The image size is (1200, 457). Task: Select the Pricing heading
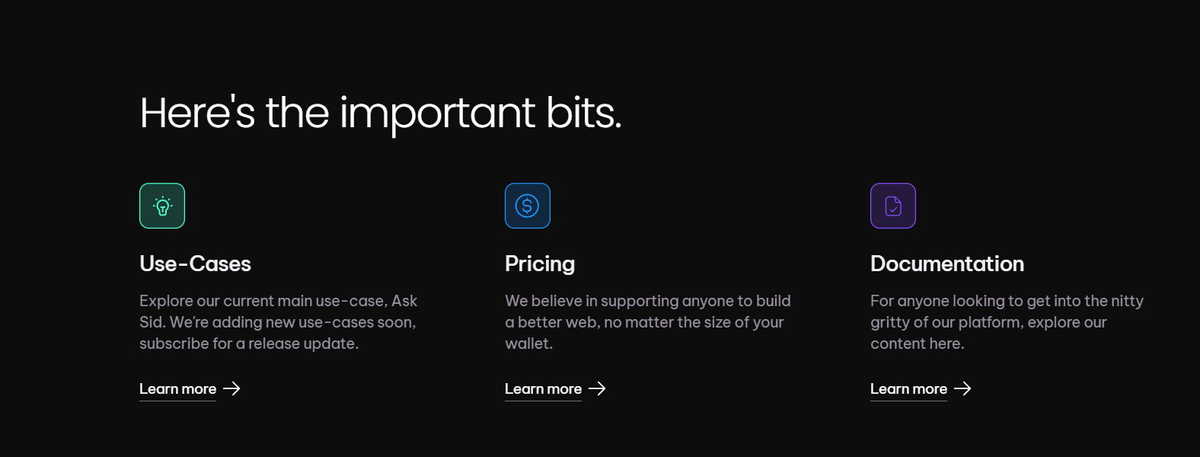pyautogui.click(x=540, y=264)
